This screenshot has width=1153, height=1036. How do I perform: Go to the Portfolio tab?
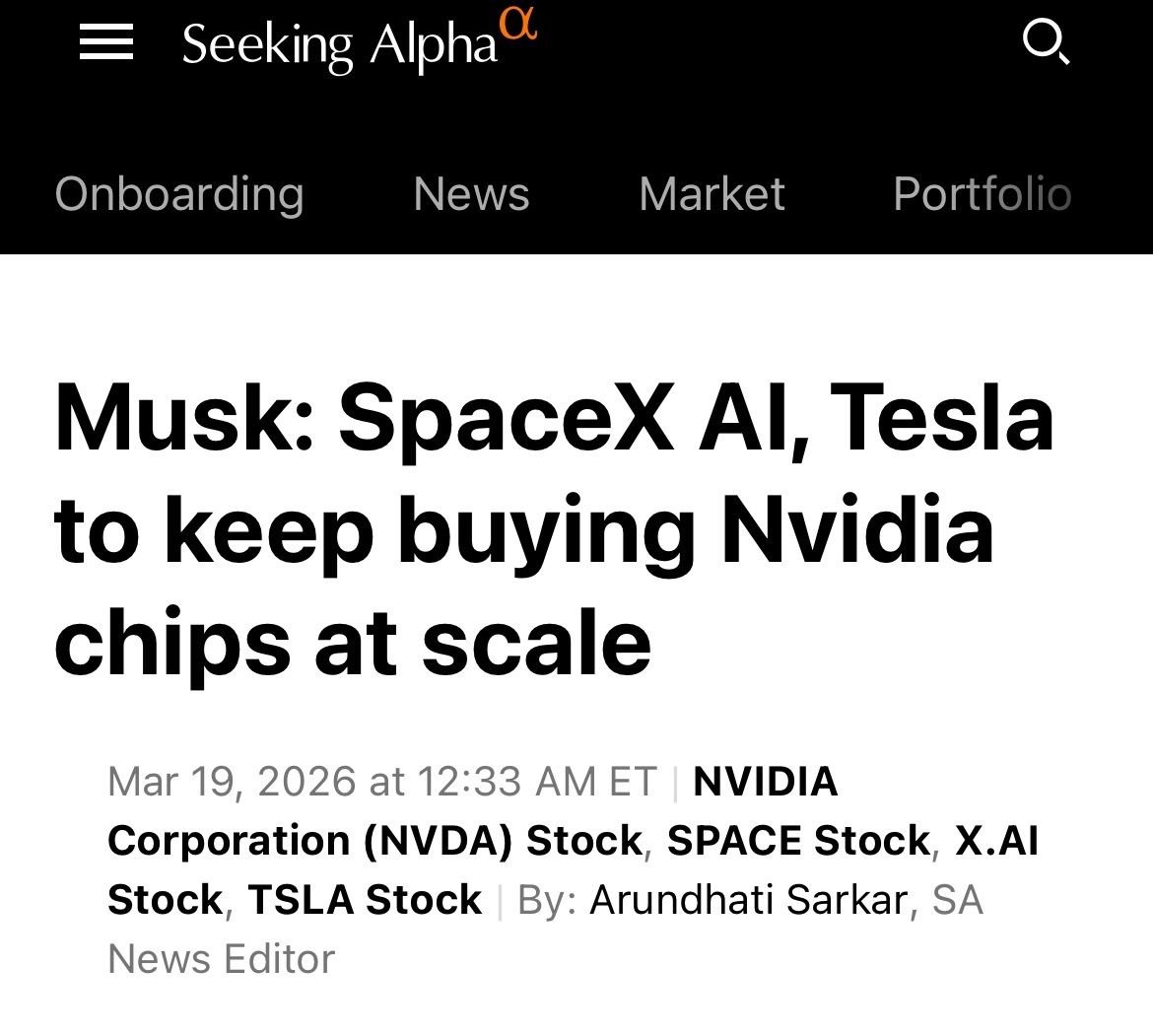[x=982, y=193]
